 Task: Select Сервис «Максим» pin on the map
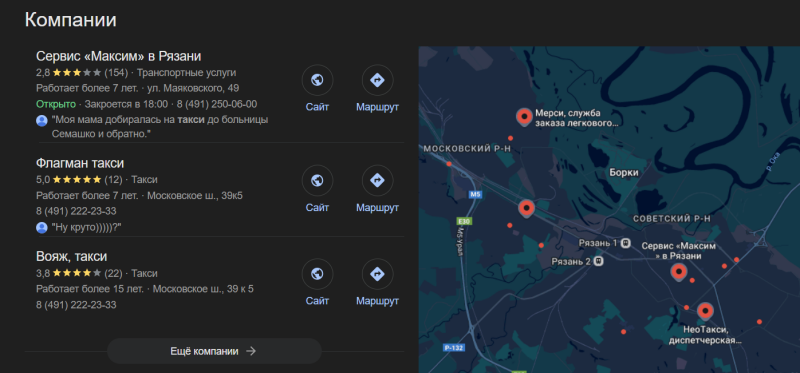678,272
